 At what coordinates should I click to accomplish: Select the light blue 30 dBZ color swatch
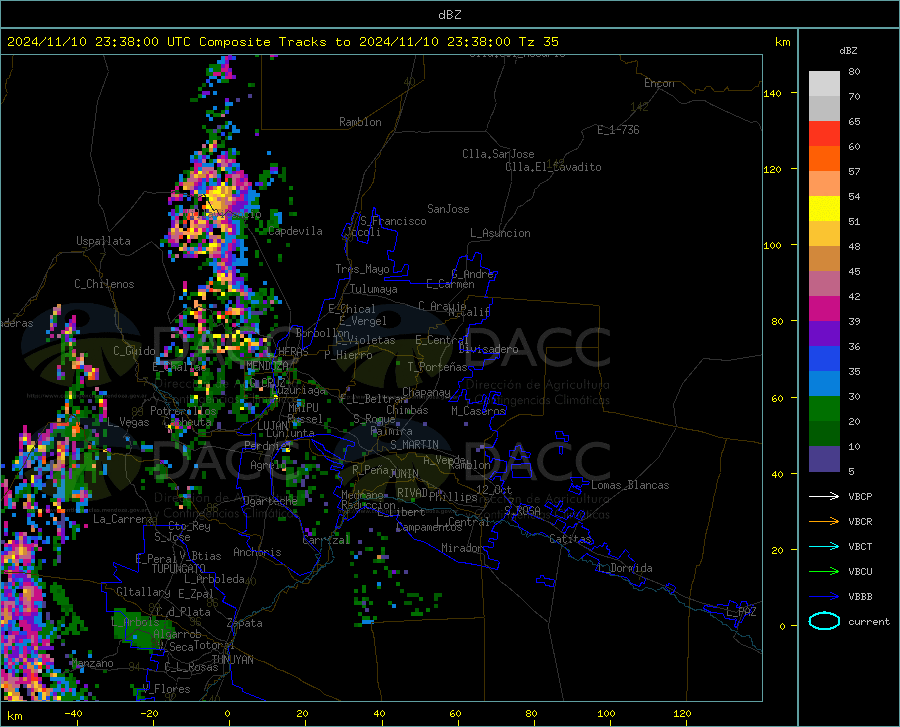point(824,384)
